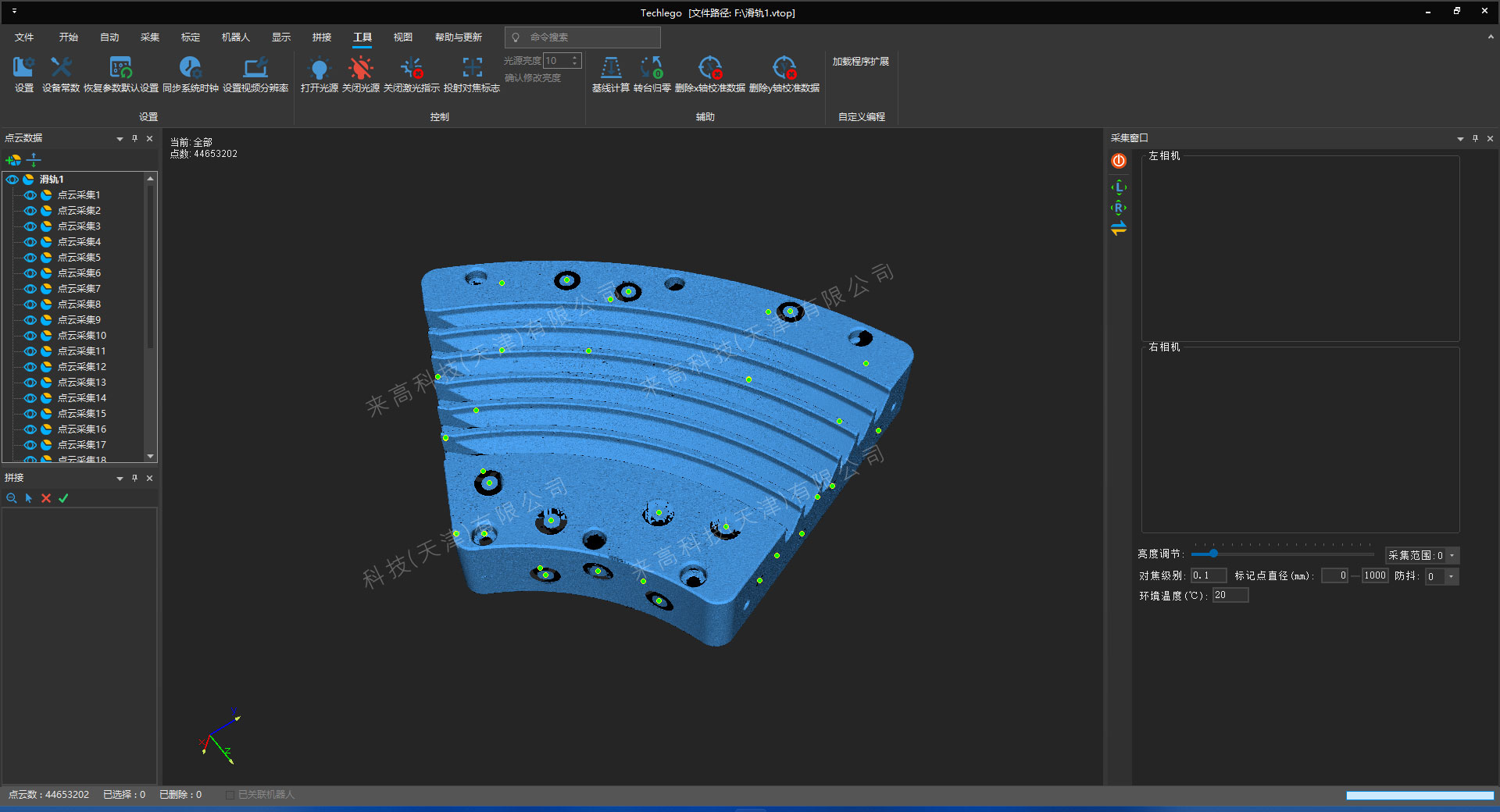The width and height of the screenshot is (1500, 812).
Task: Click the 转台归零 turntable reset icon
Action: pyautogui.click(x=652, y=69)
